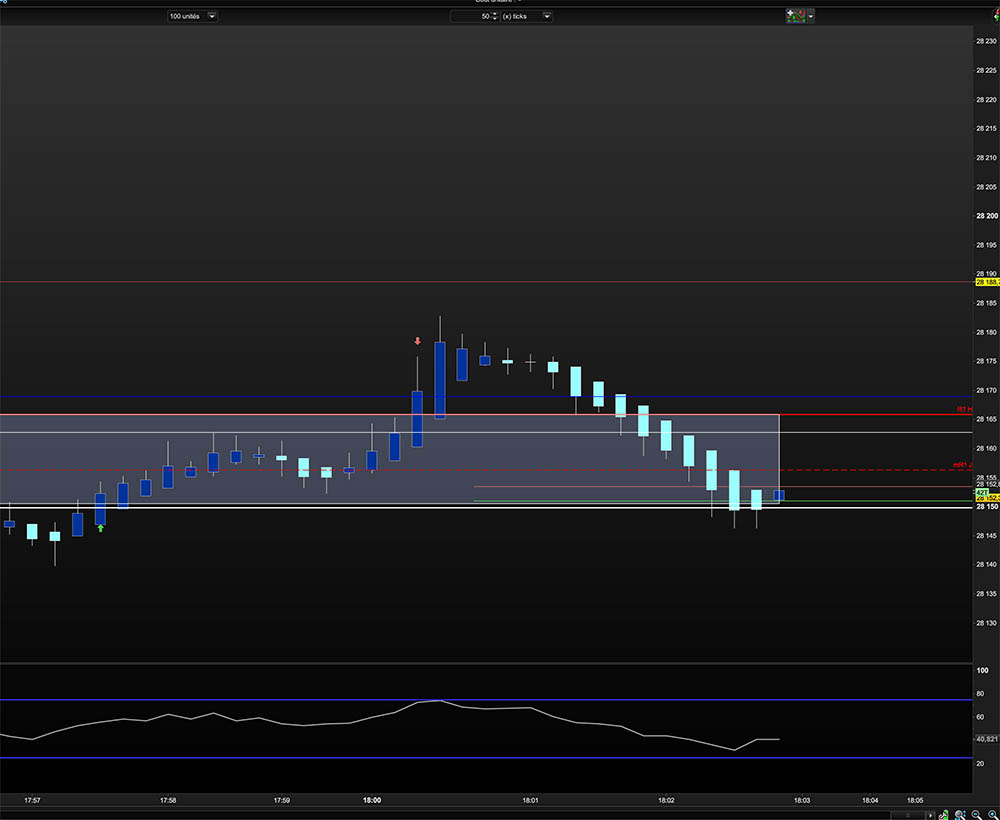Open the (x) ticks timeframe dropdown
1000x820 pixels.
[x=526, y=16]
